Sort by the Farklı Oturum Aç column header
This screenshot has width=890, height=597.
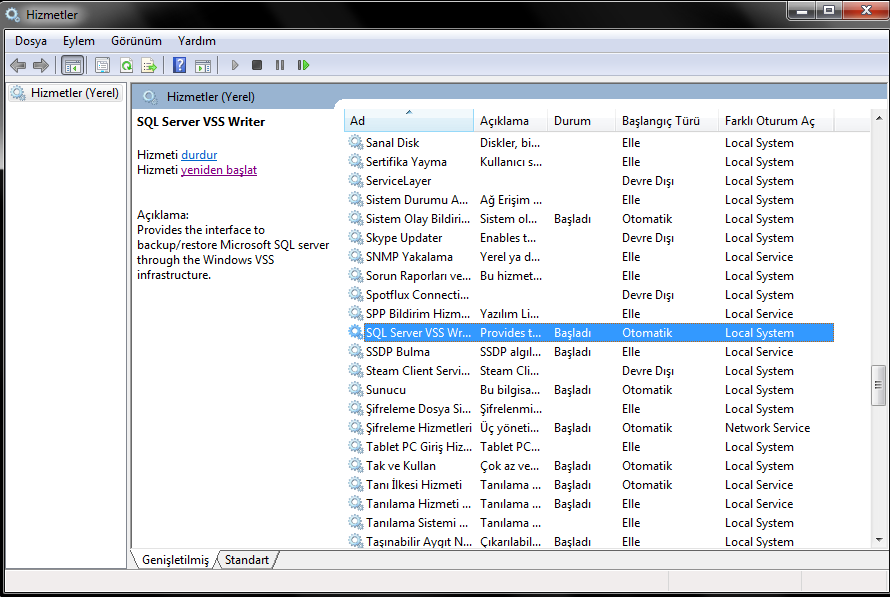pos(776,121)
